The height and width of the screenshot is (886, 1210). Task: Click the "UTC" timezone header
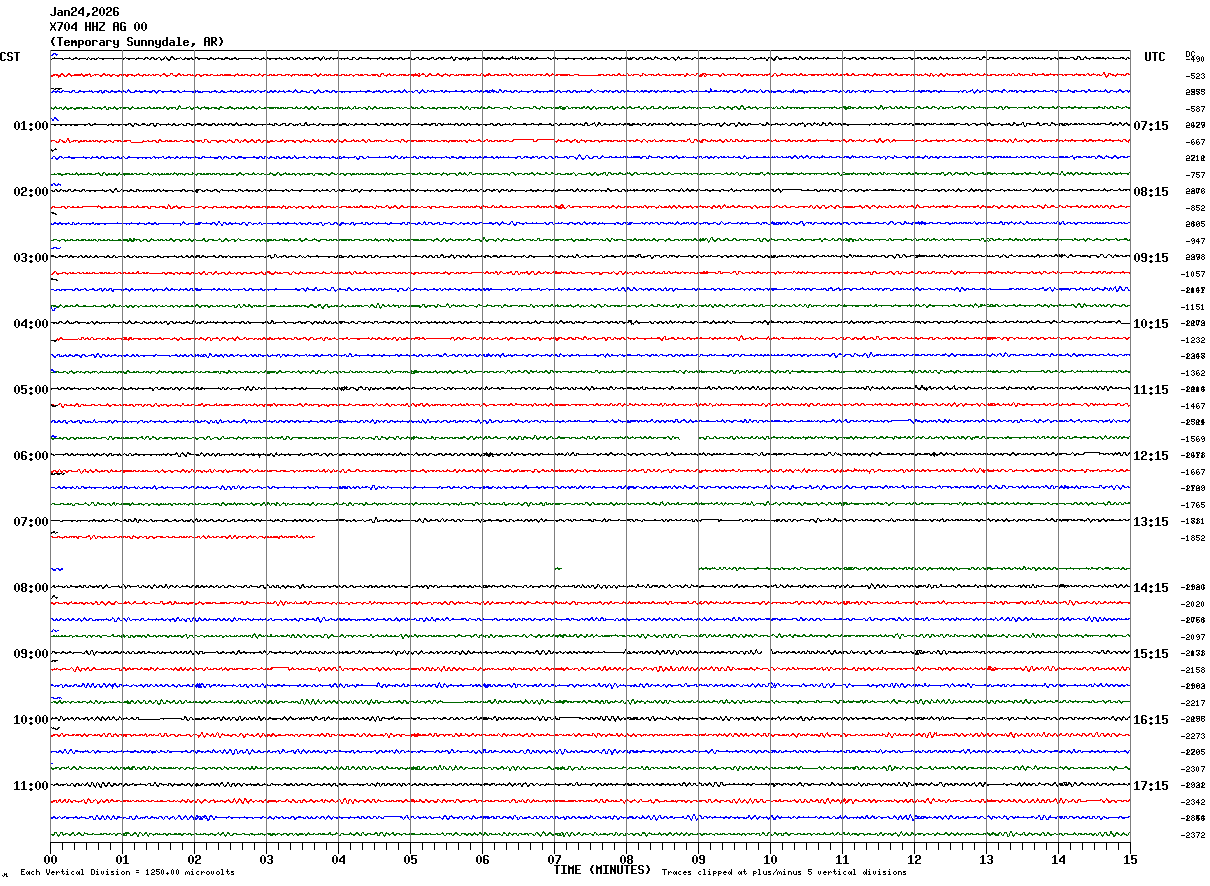(x=1155, y=57)
